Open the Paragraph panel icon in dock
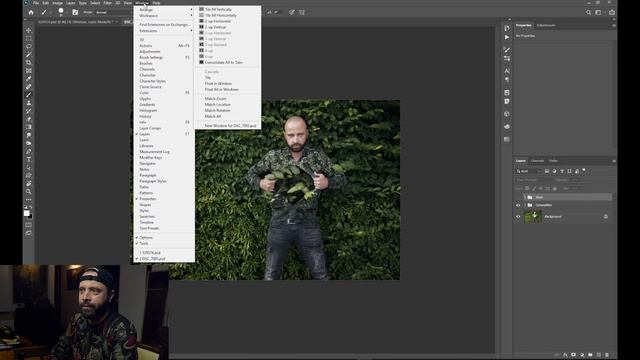Viewport: 640px width, 360px height. coord(507,80)
